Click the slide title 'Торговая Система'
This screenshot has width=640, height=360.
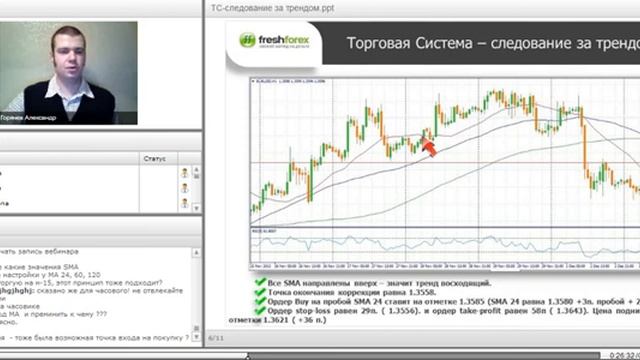click(x=409, y=43)
